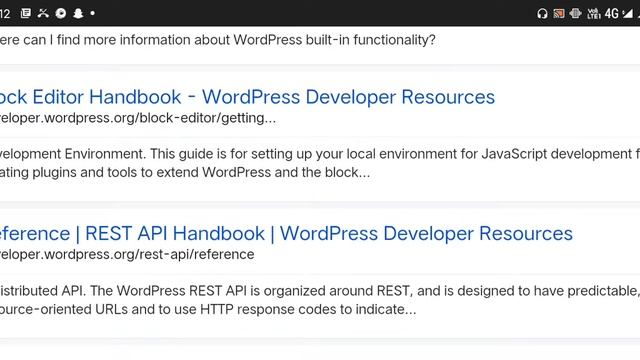Tap the orange screen cast icon
Screen dimensions: 640x360
coord(559,13)
